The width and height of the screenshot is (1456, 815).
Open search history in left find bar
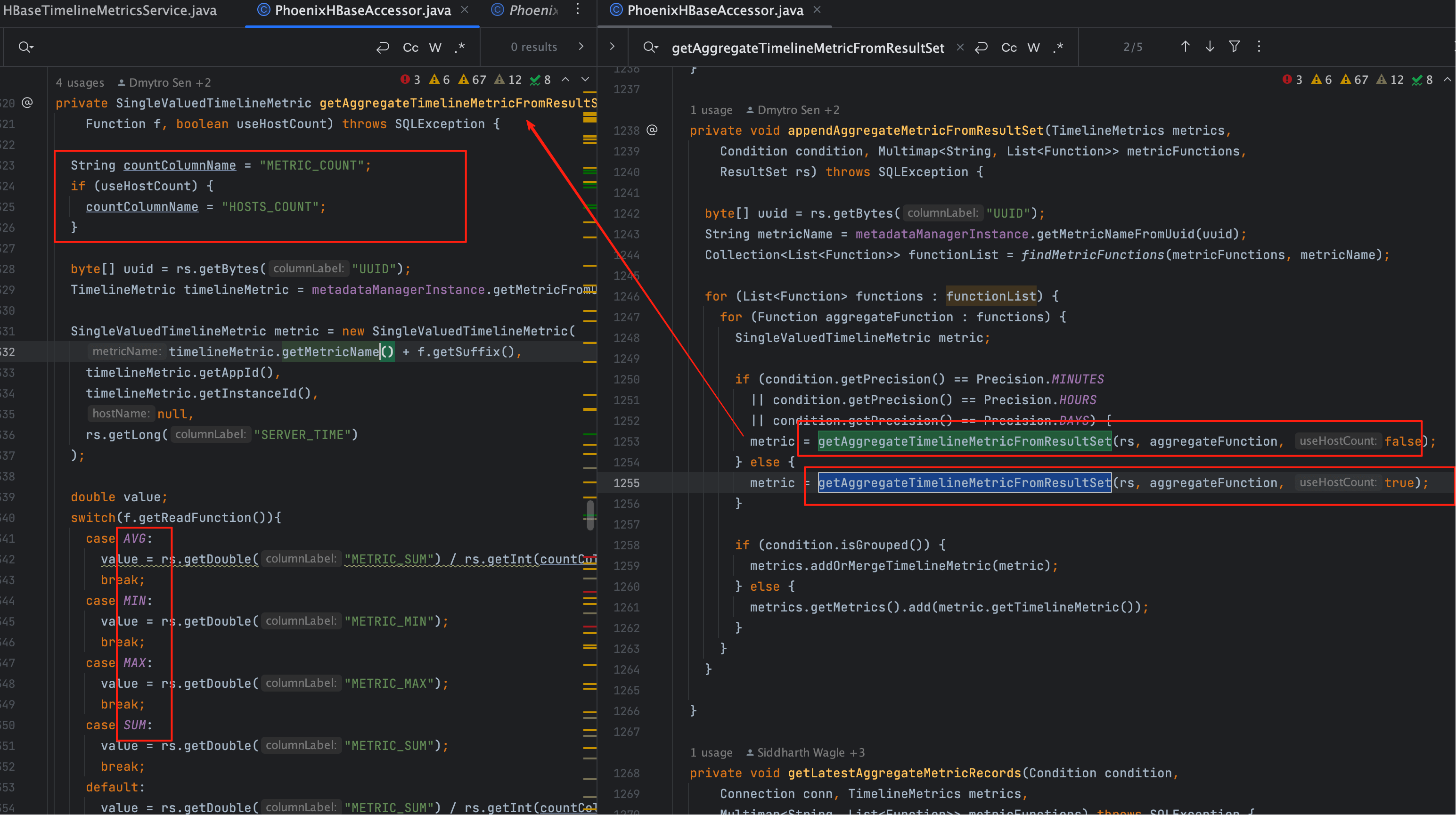pyautogui.click(x=25, y=47)
